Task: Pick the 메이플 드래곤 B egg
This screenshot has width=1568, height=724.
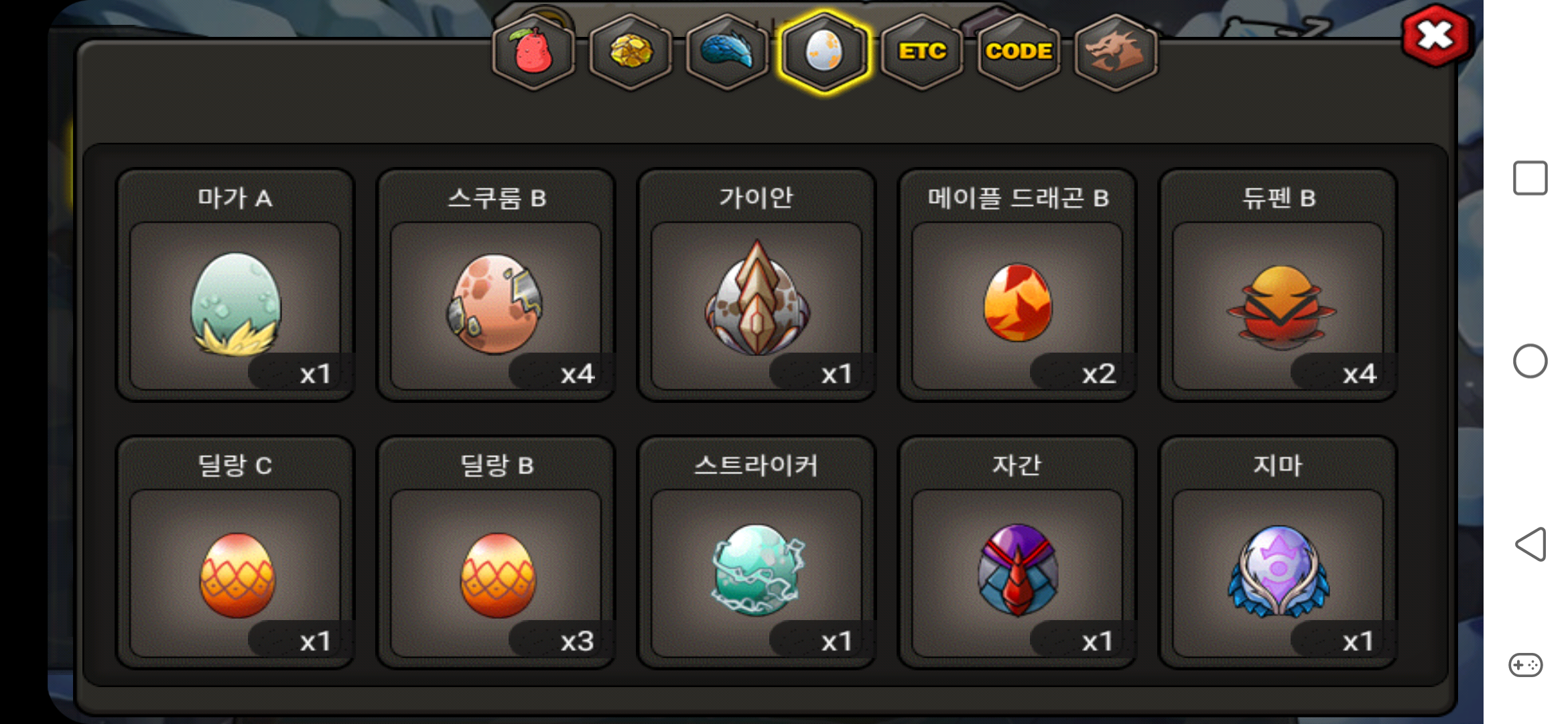Action: tap(1017, 286)
